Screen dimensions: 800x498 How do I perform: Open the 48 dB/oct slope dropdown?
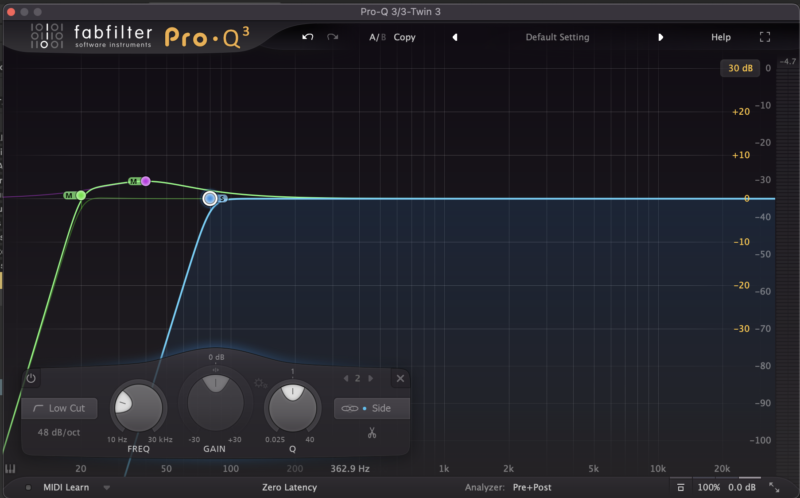click(x=59, y=432)
